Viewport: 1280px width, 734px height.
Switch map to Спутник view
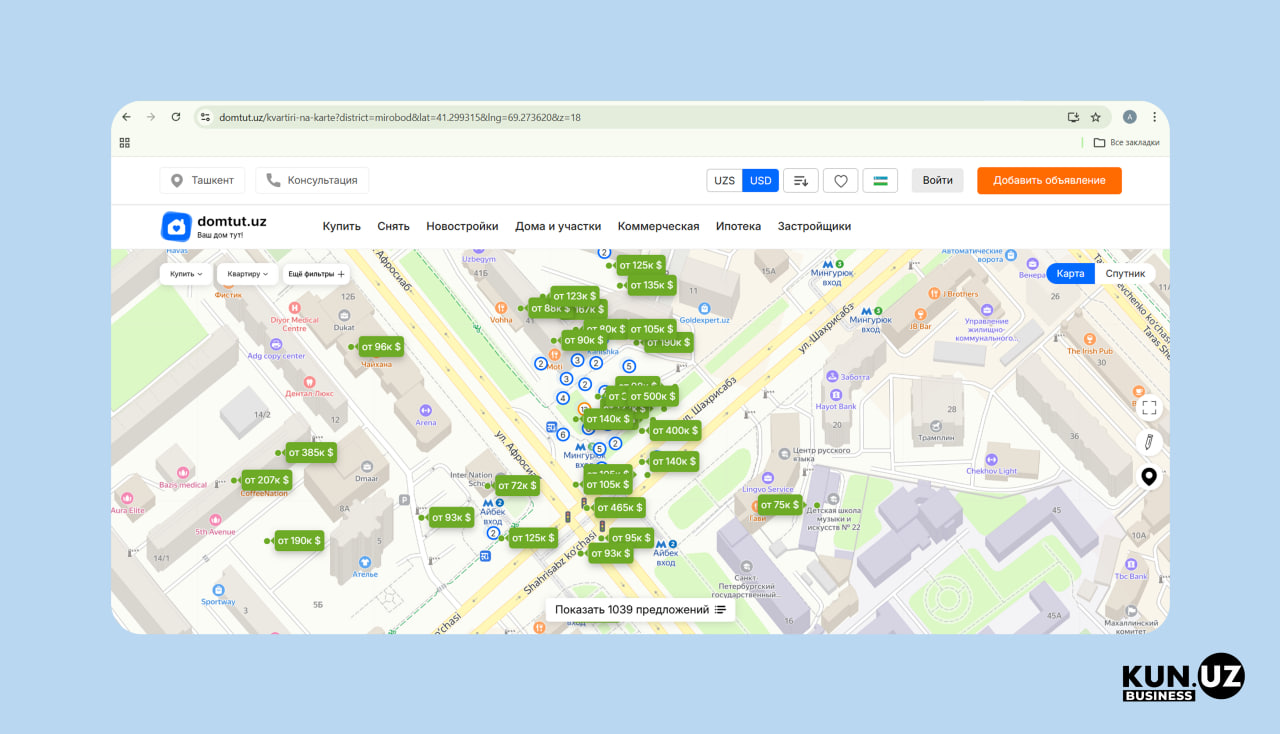click(x=1125, y=274)
